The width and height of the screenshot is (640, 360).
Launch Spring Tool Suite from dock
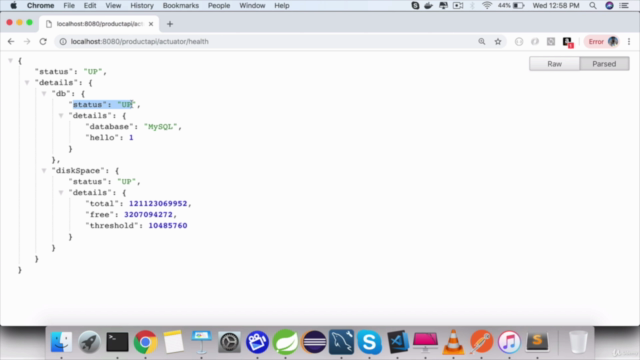tap(285, 342)
